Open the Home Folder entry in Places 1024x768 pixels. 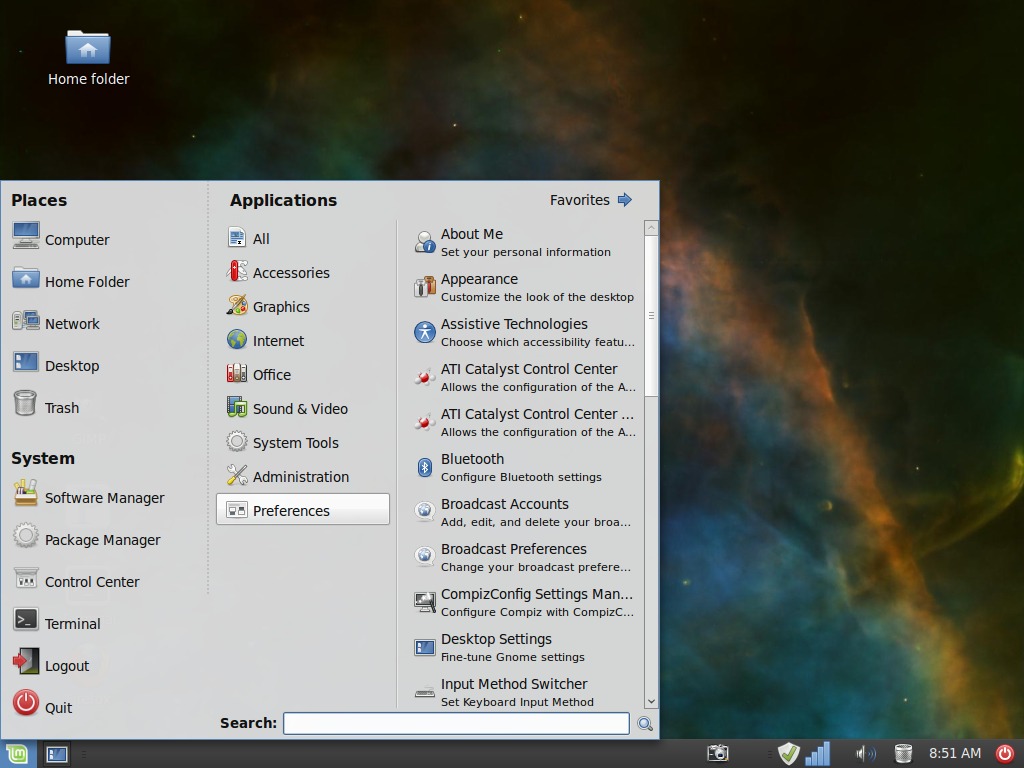click(x=71, y=281)
